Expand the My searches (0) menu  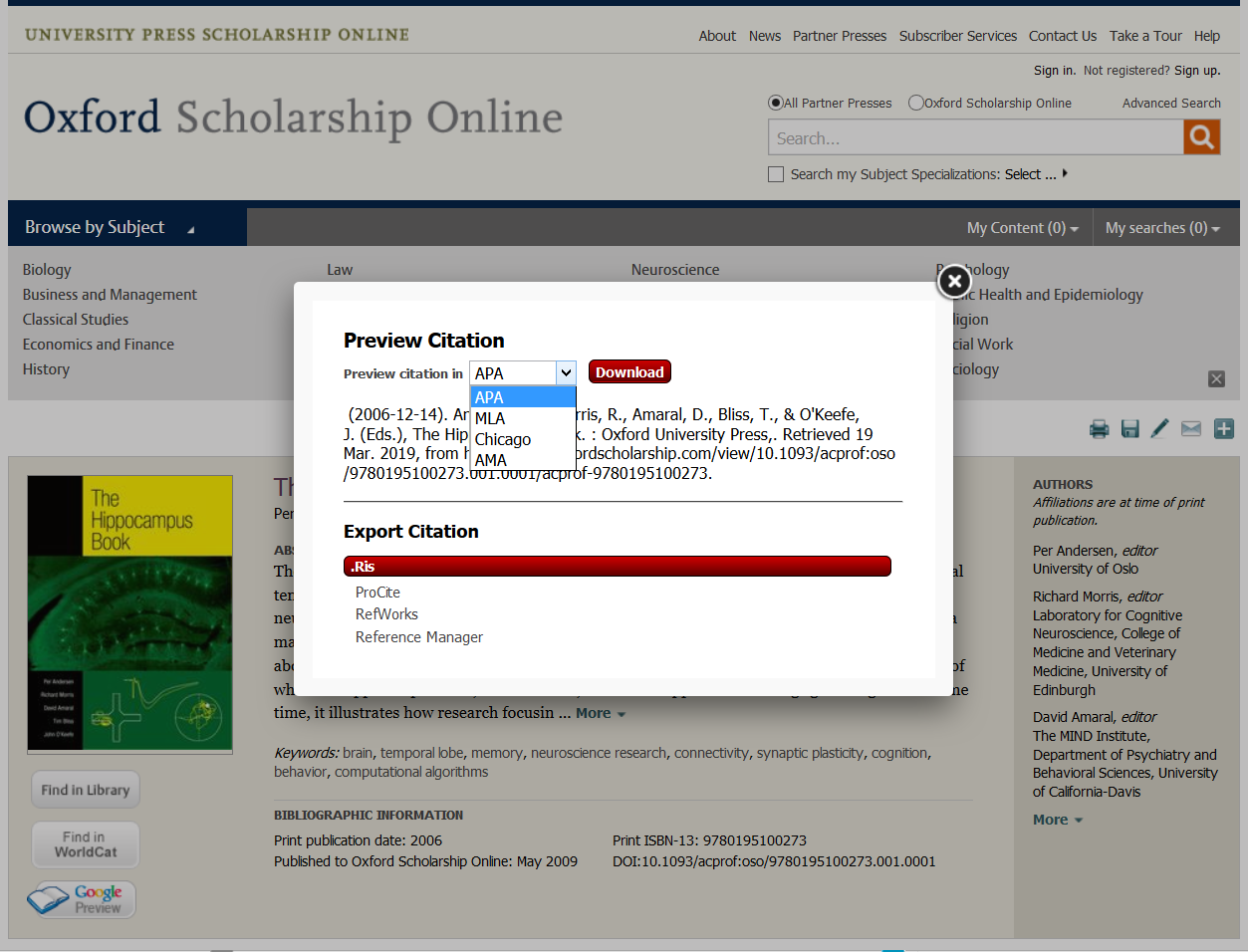(1162, 228)
